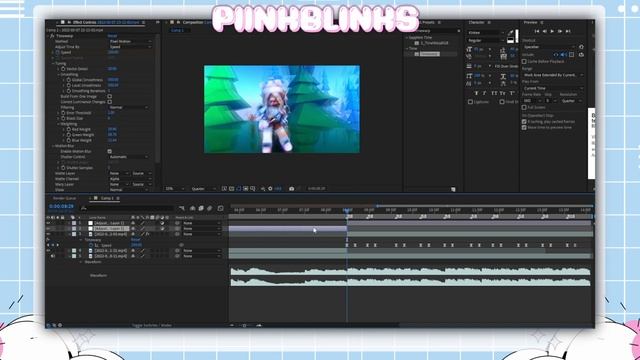Screen dimensions: 640x360
Task: Toggle Faux Bold in Character panel
Action: (x=476, y=93)
